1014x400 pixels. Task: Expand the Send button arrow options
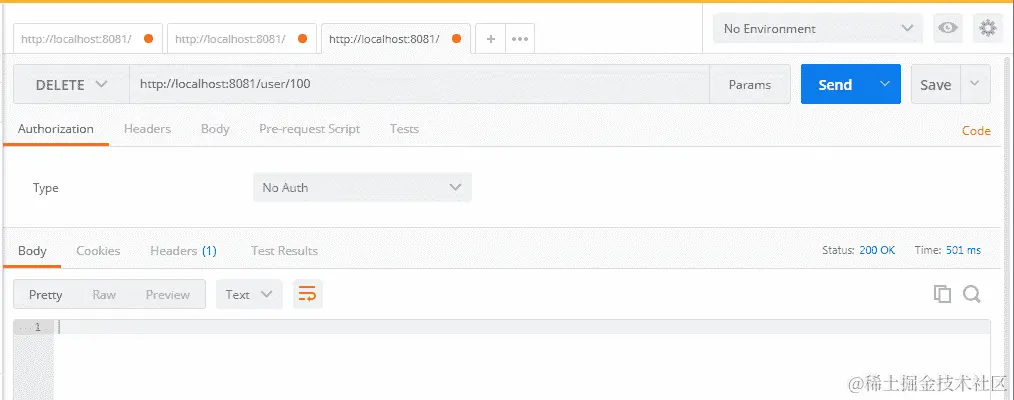885,84
